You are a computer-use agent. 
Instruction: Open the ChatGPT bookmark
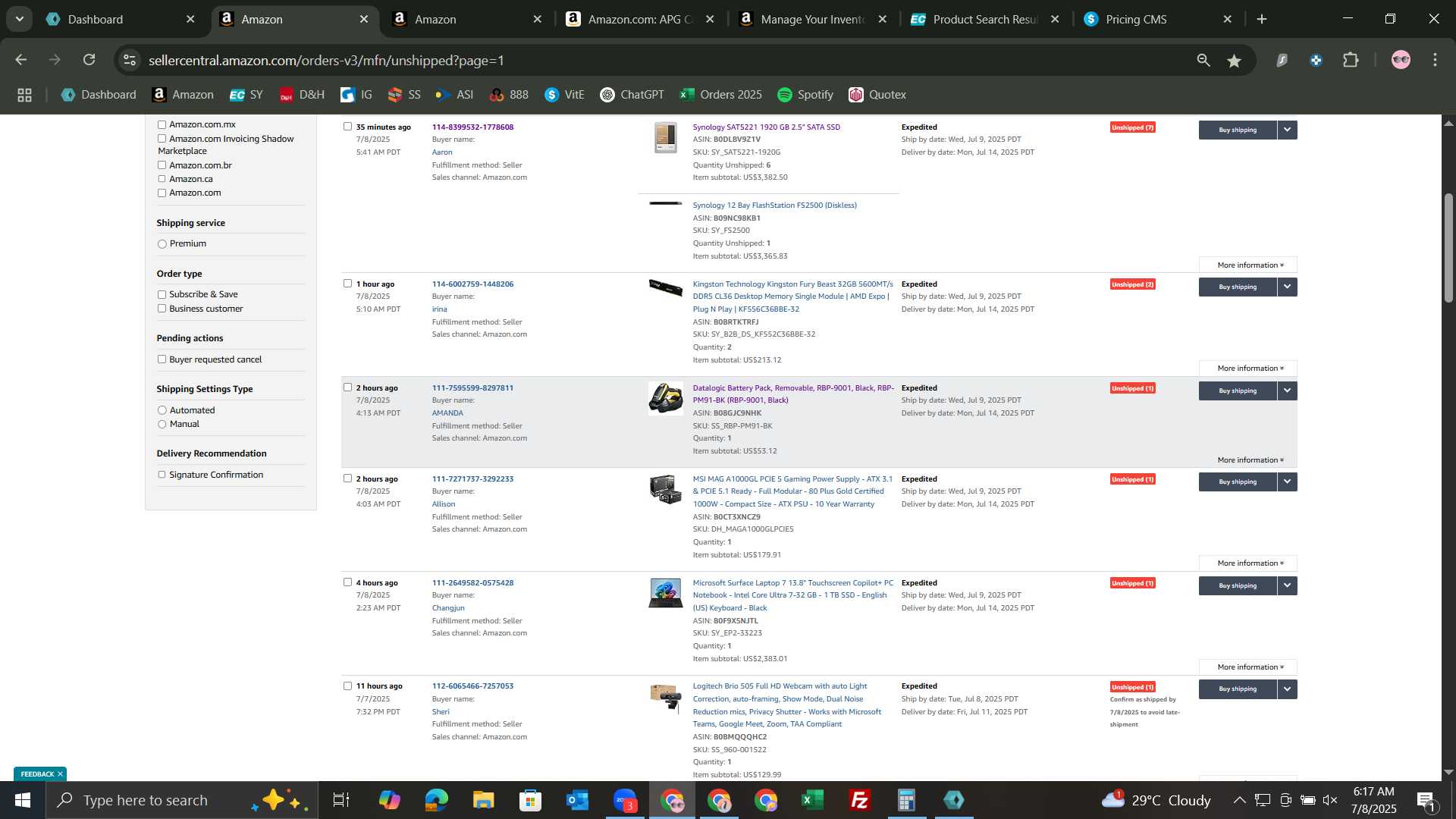pos(632,95)
